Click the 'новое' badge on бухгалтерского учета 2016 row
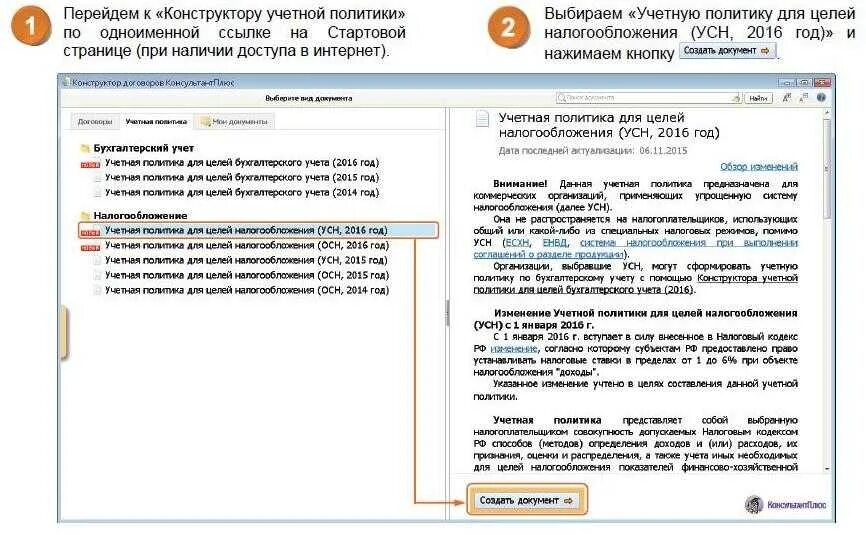The height and width of the screenshot is (535, 866). 91,165
